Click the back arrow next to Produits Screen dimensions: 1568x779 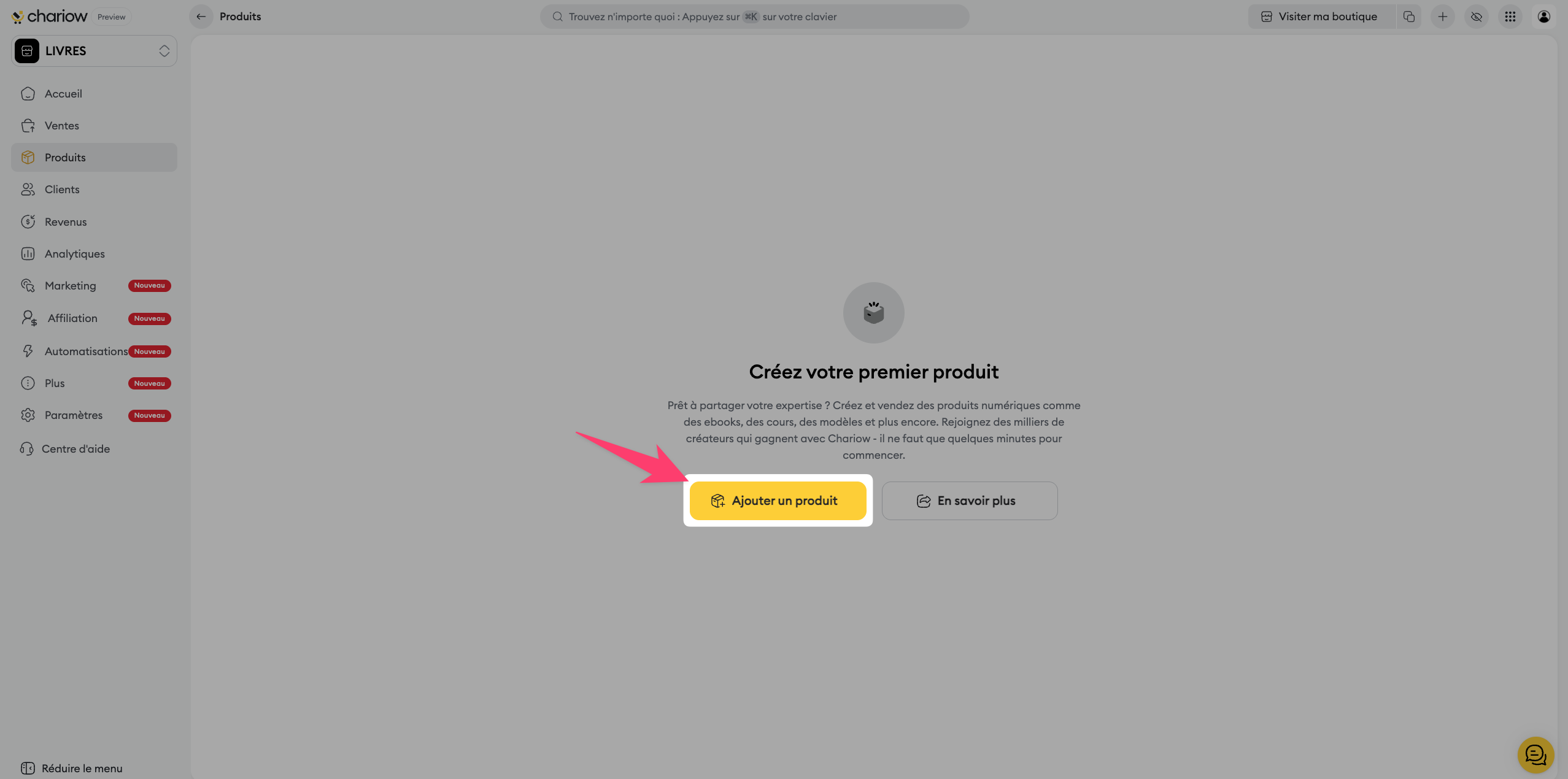pyautogui.click(x=201, y=17)
